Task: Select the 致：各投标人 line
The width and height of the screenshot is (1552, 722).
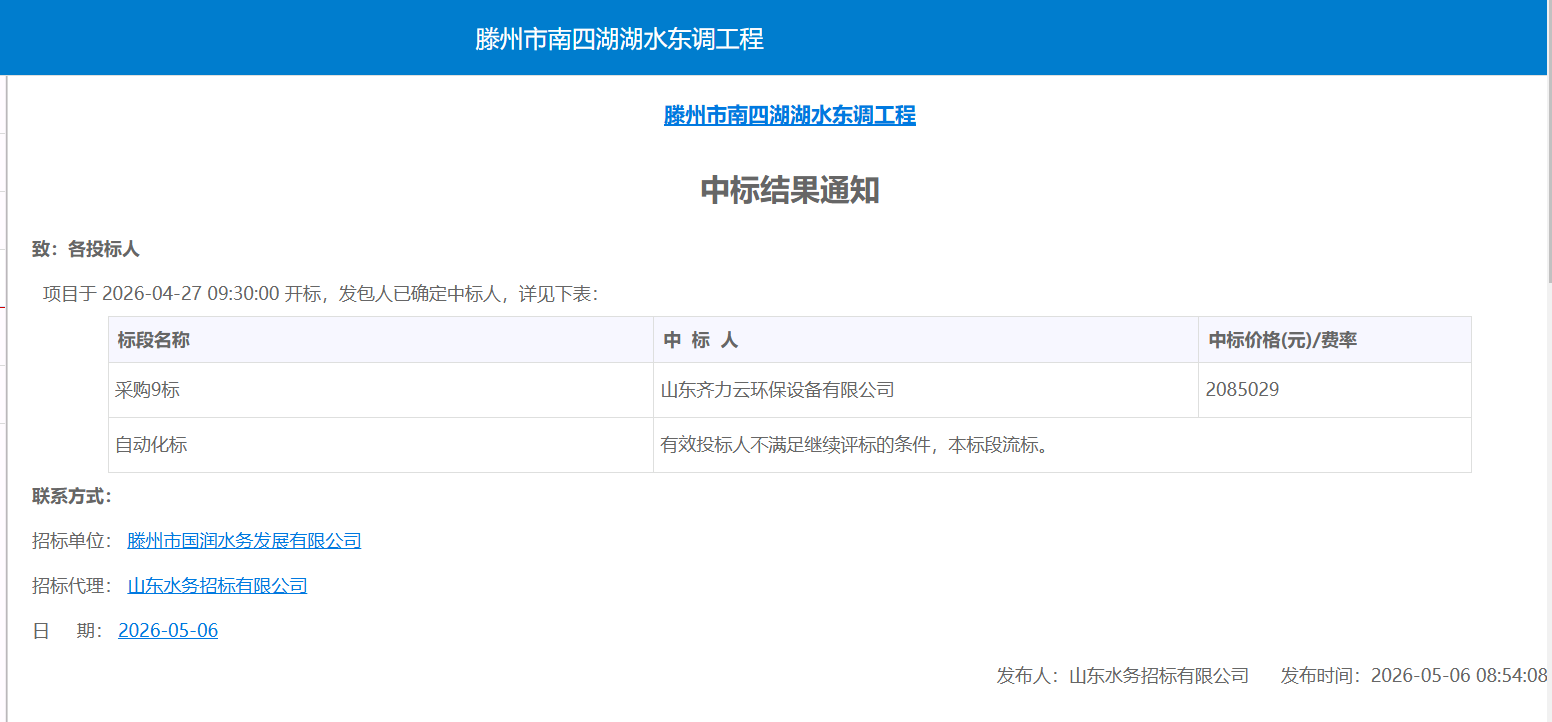Action: (x=86, y=250)
